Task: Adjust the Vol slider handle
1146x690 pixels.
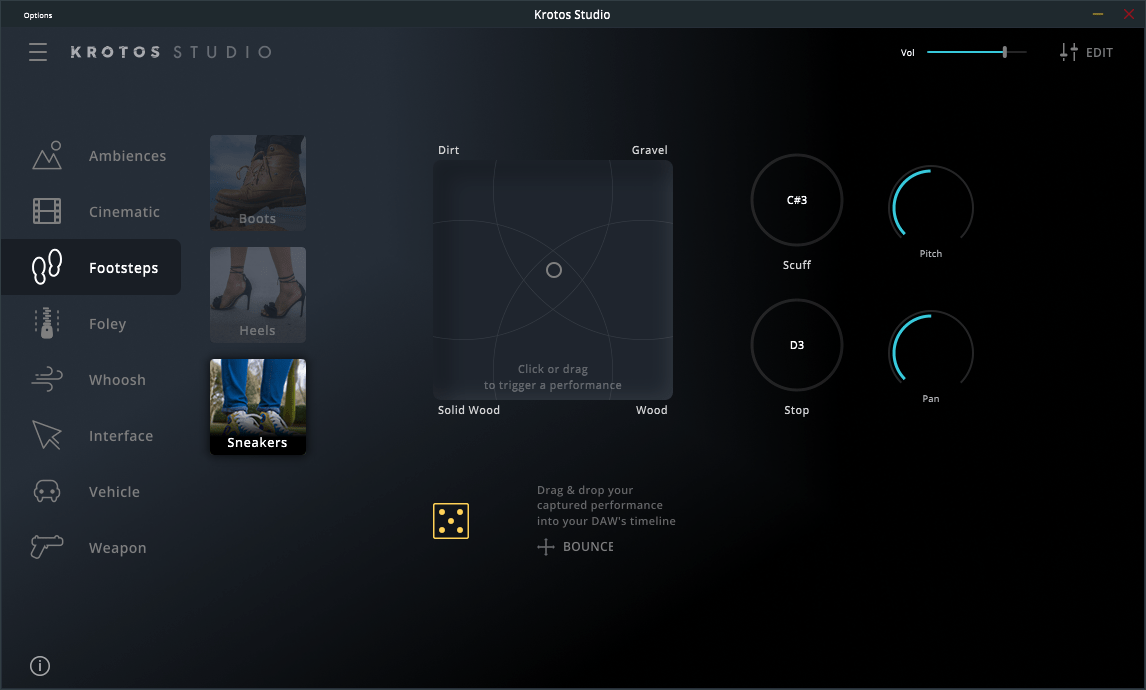Action: pyautogui.click(x=1005, y=51)
